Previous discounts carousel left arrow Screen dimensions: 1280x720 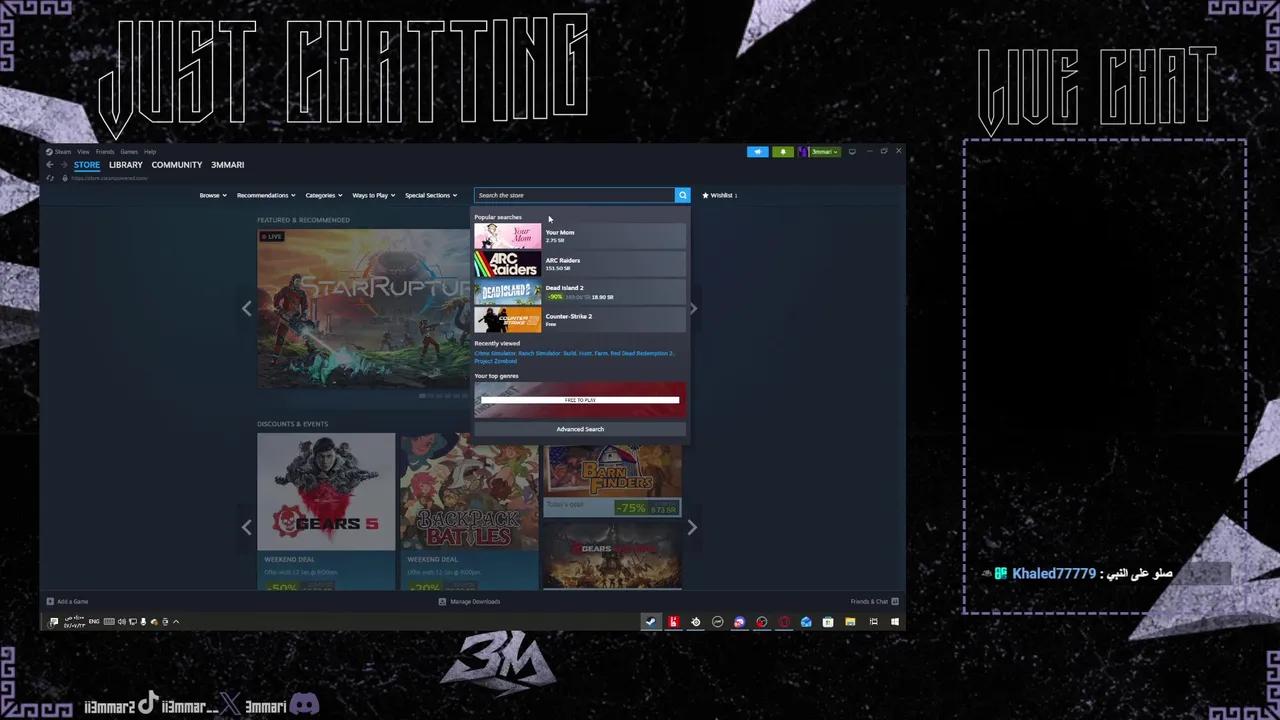point(246,527)
